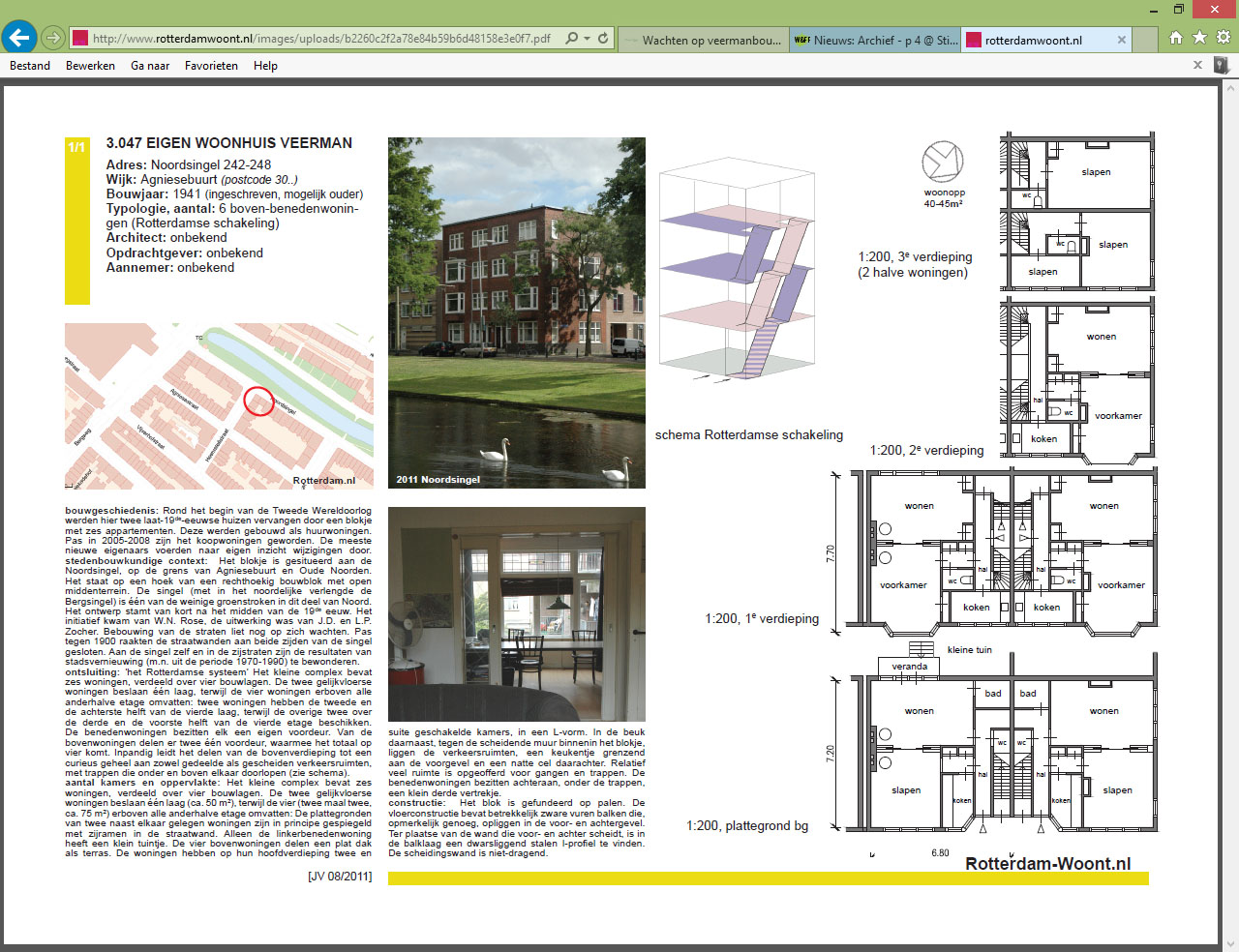Click the search magnifier icon in address bar

point(572,39)
